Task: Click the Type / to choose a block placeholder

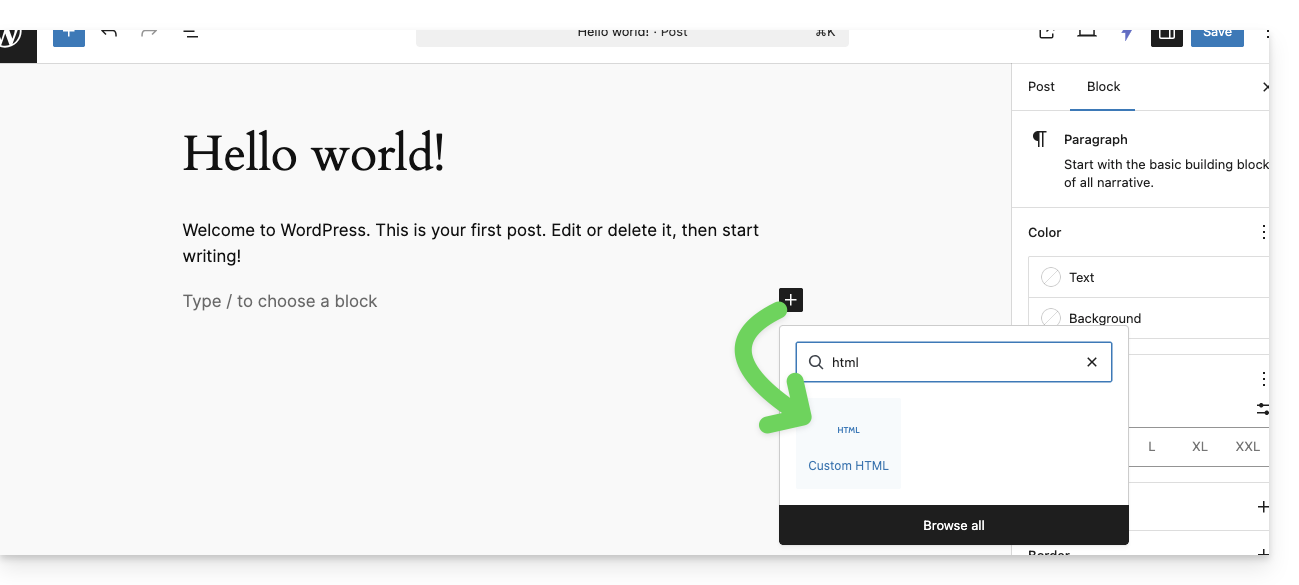Action: click(280, 301)
